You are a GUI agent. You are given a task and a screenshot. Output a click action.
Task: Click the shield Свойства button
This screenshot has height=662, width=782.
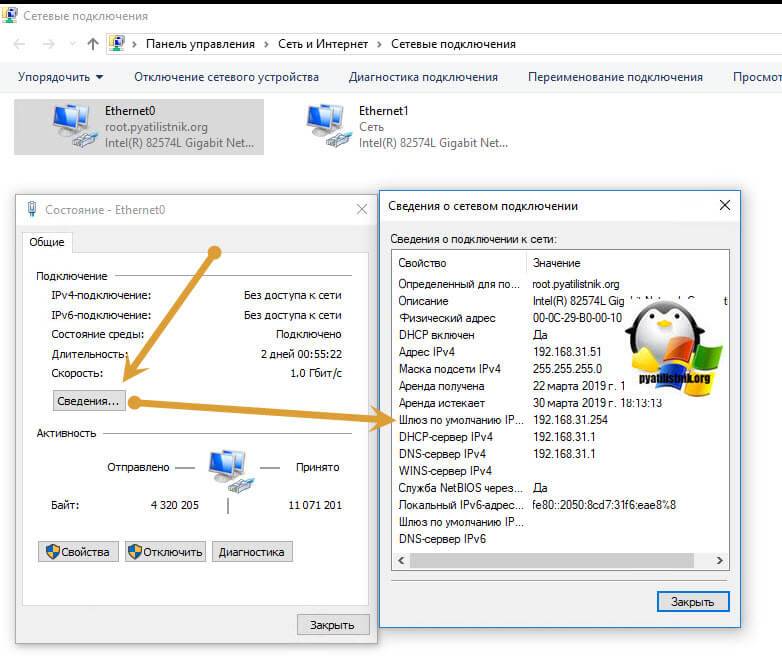tap(78, 552)
